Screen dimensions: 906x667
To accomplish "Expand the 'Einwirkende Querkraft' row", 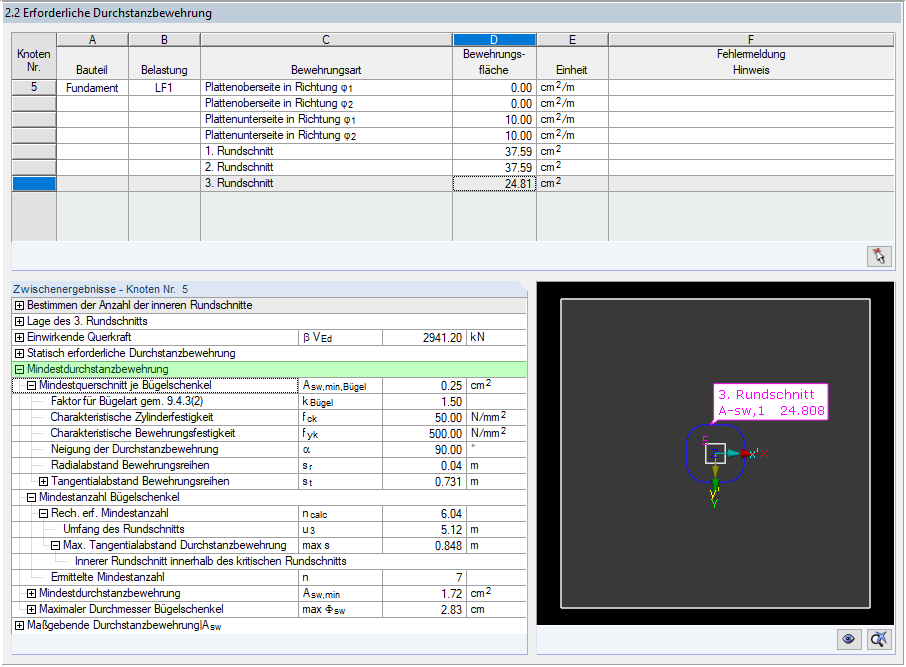I will point(19,338).
